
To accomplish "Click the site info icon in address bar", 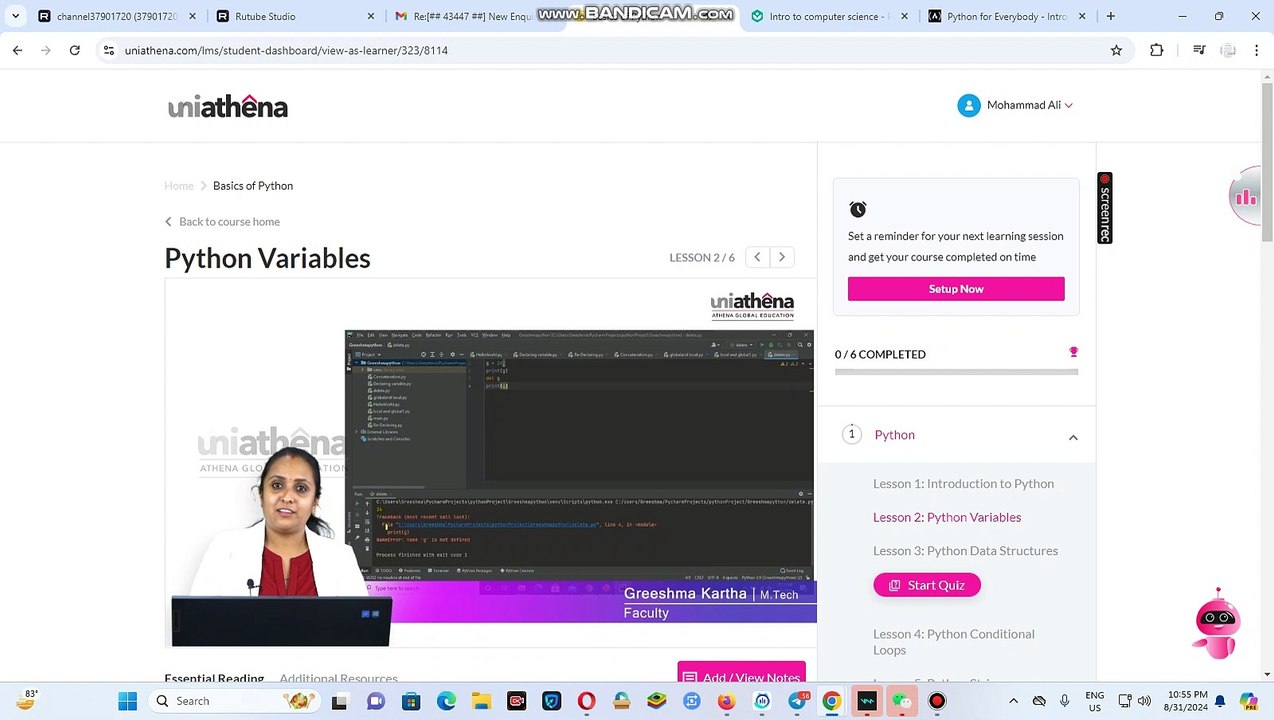I will point(108,50).
